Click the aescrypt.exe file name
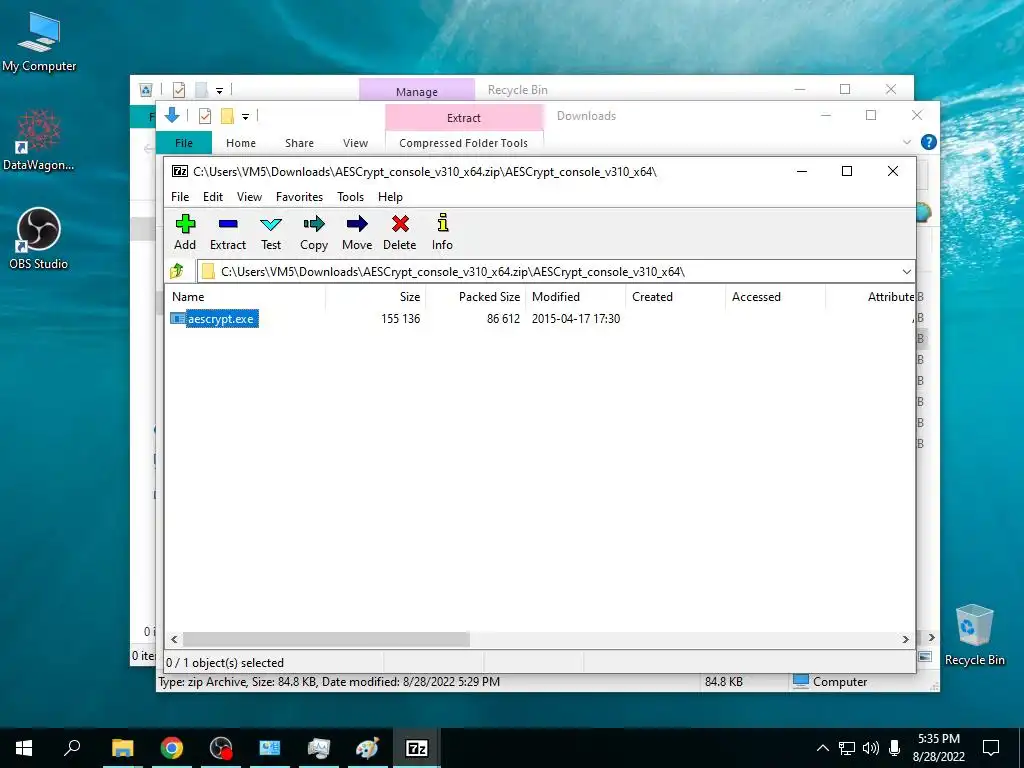Screen dimensions: 1024x768 pyautogui.click(x=222, y=319)
